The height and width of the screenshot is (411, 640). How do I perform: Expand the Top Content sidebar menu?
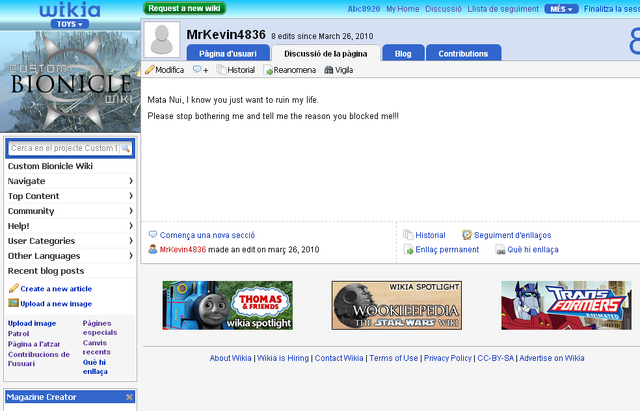pyautogui.click(x=70, y=196)
